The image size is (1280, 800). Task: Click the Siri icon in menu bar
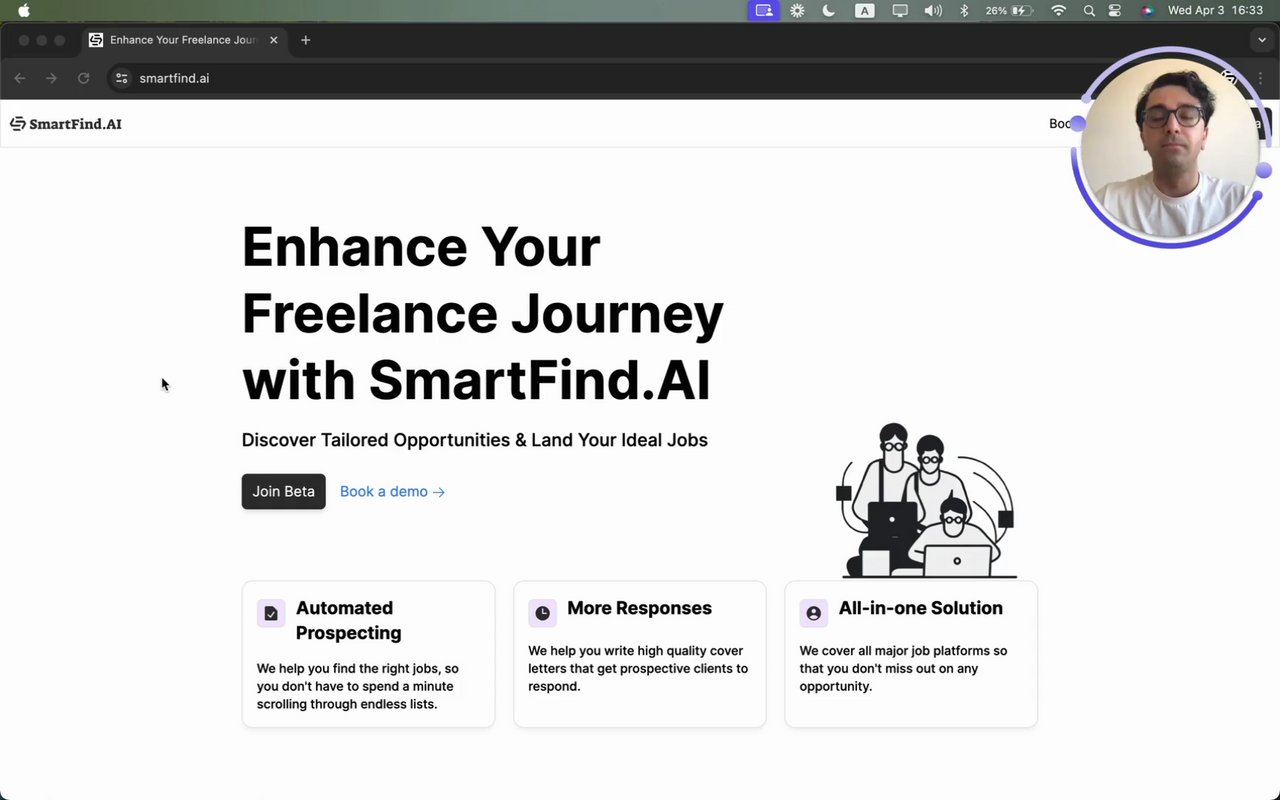pos(1147,11)
